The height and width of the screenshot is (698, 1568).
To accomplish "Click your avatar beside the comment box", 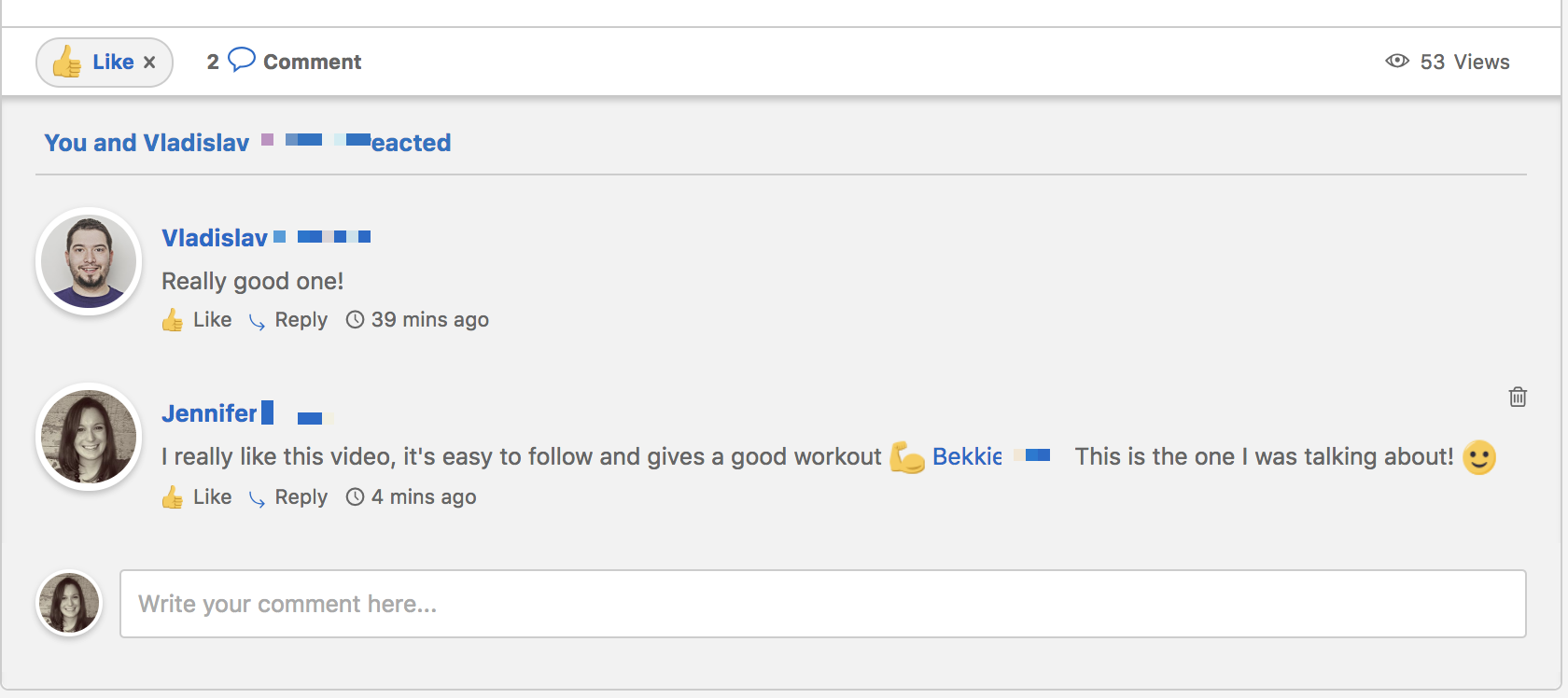I will click(x=69, y=603).
